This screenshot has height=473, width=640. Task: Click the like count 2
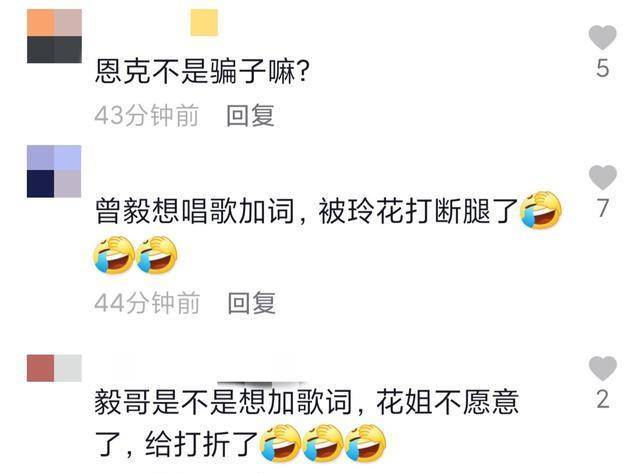pos(603,399)
